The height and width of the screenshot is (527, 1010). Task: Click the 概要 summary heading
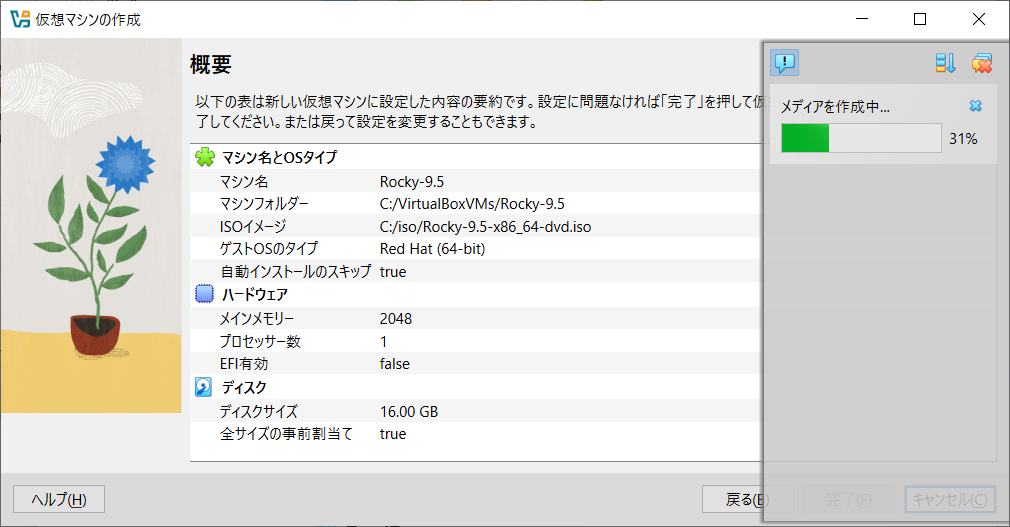211,64
